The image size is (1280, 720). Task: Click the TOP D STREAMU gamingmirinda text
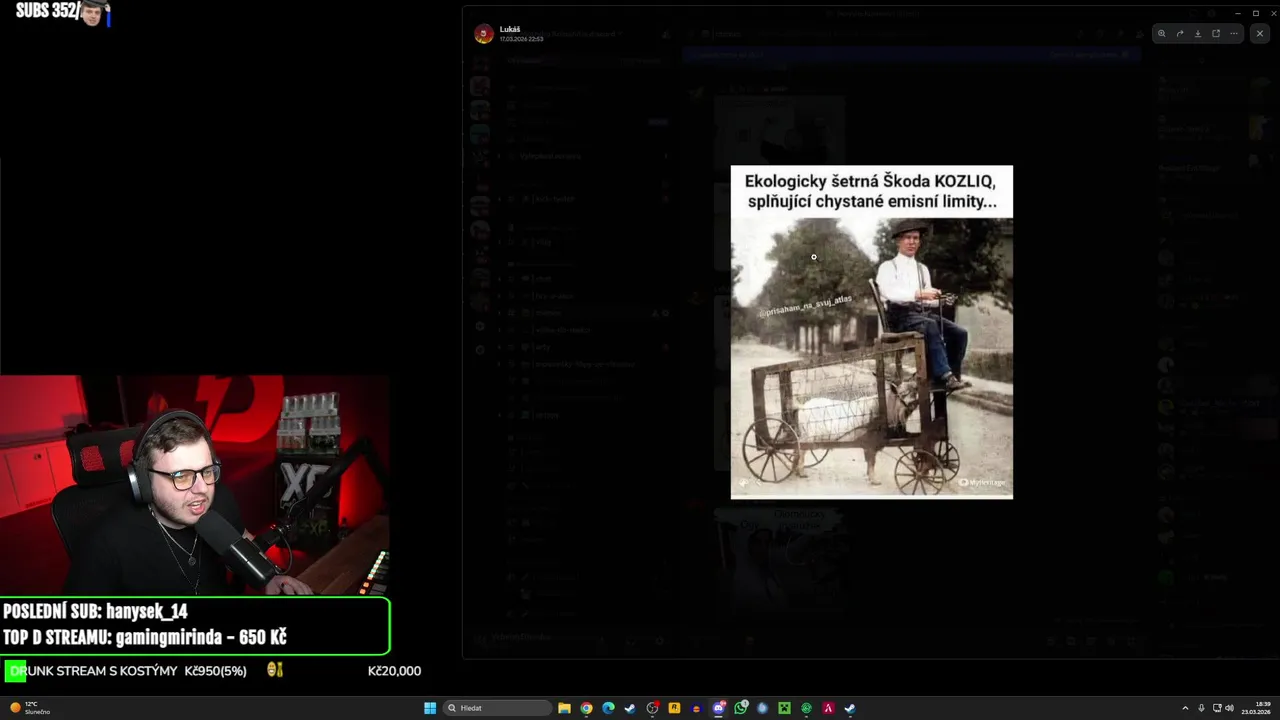[145, 637]
